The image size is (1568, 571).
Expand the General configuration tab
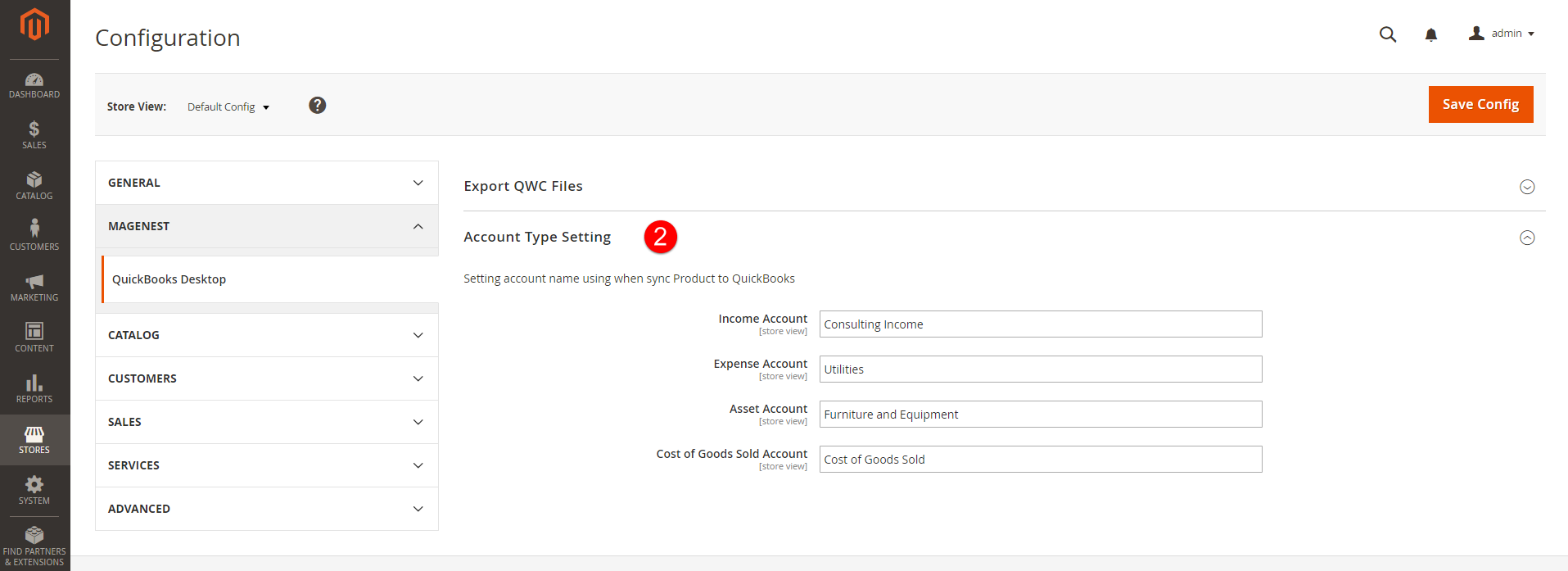tap(266, 183)
